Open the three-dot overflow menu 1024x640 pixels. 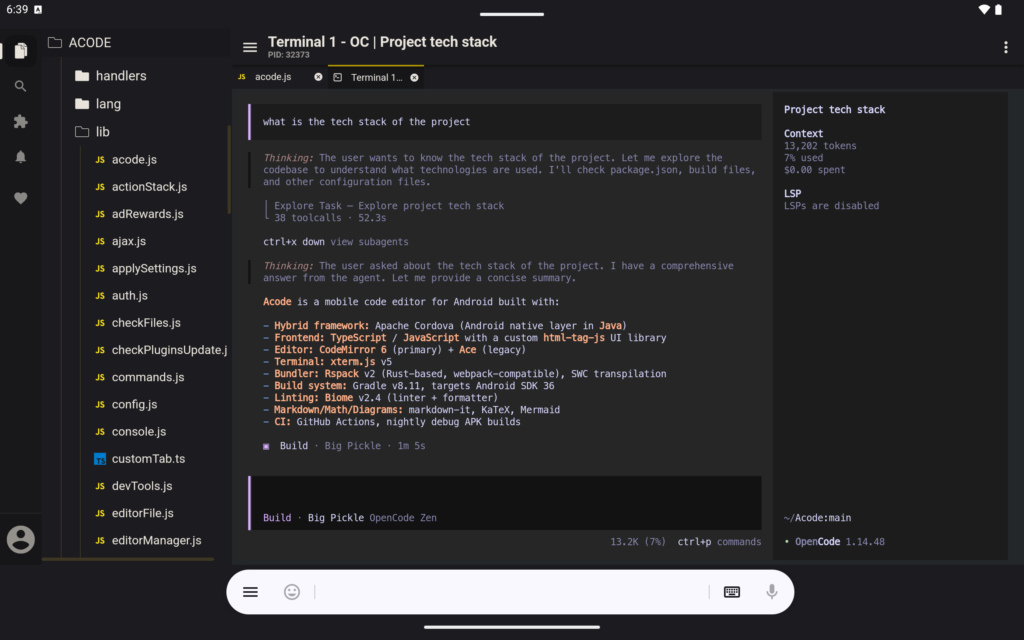1006,47
